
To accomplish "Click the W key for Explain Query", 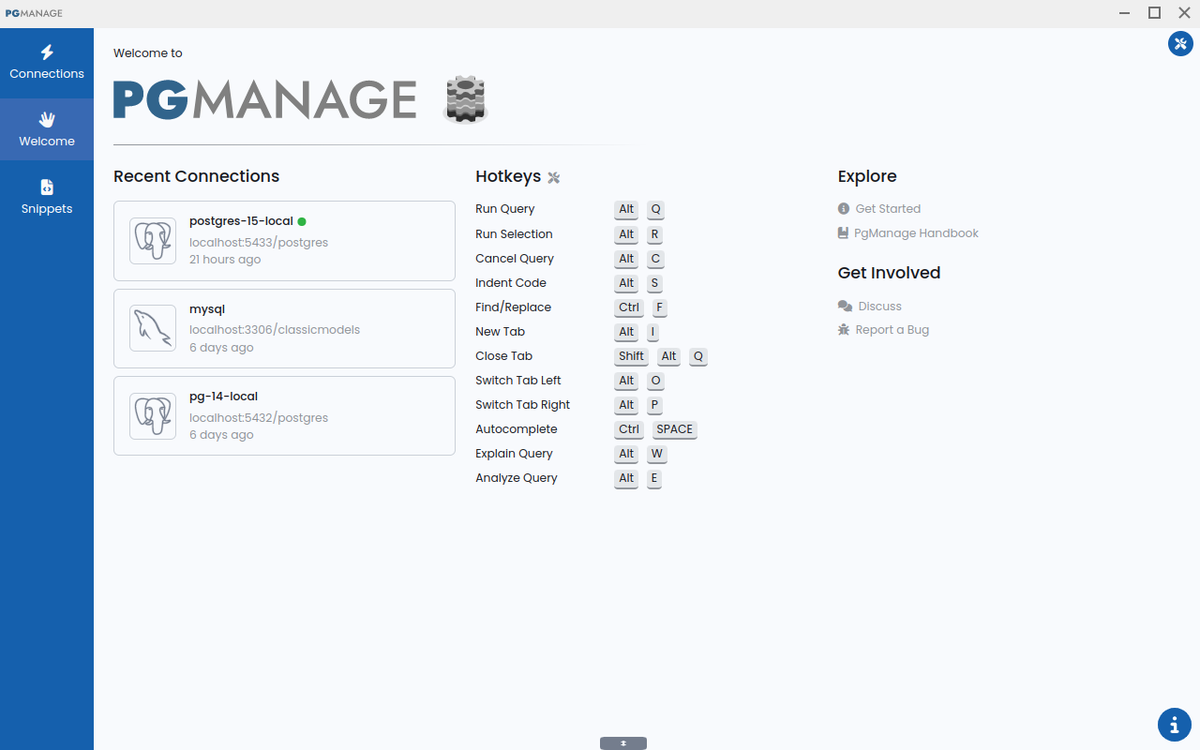I will tap(656, 454).
